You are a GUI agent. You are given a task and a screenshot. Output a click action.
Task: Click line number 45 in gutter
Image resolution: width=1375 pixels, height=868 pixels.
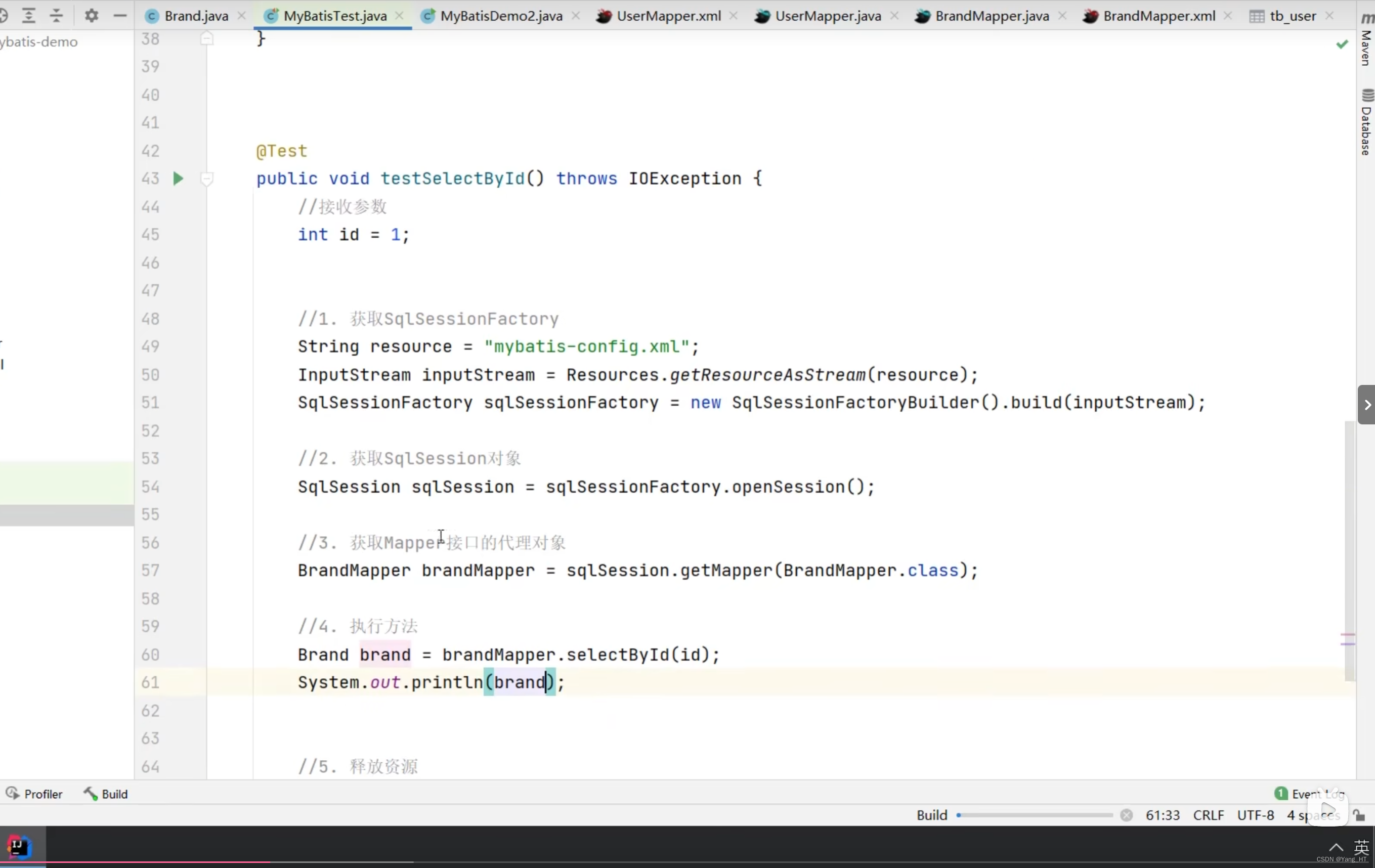(x=150, y=235)
